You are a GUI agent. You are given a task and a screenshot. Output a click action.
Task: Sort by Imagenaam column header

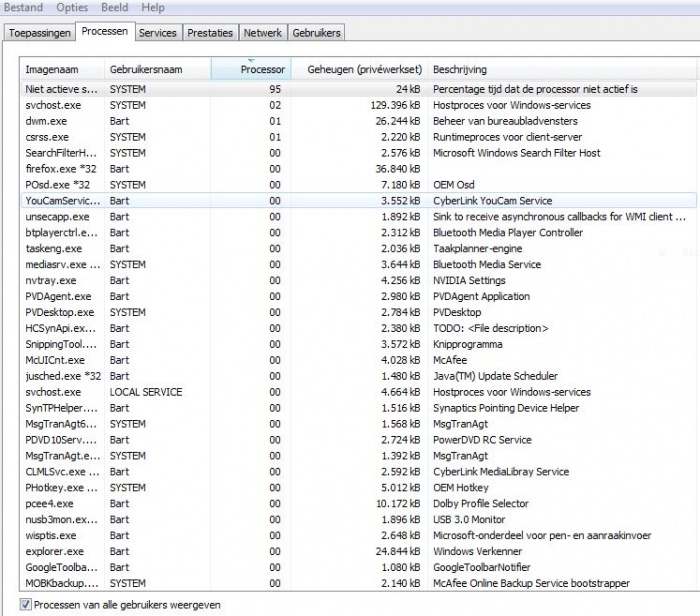[62, 70]
